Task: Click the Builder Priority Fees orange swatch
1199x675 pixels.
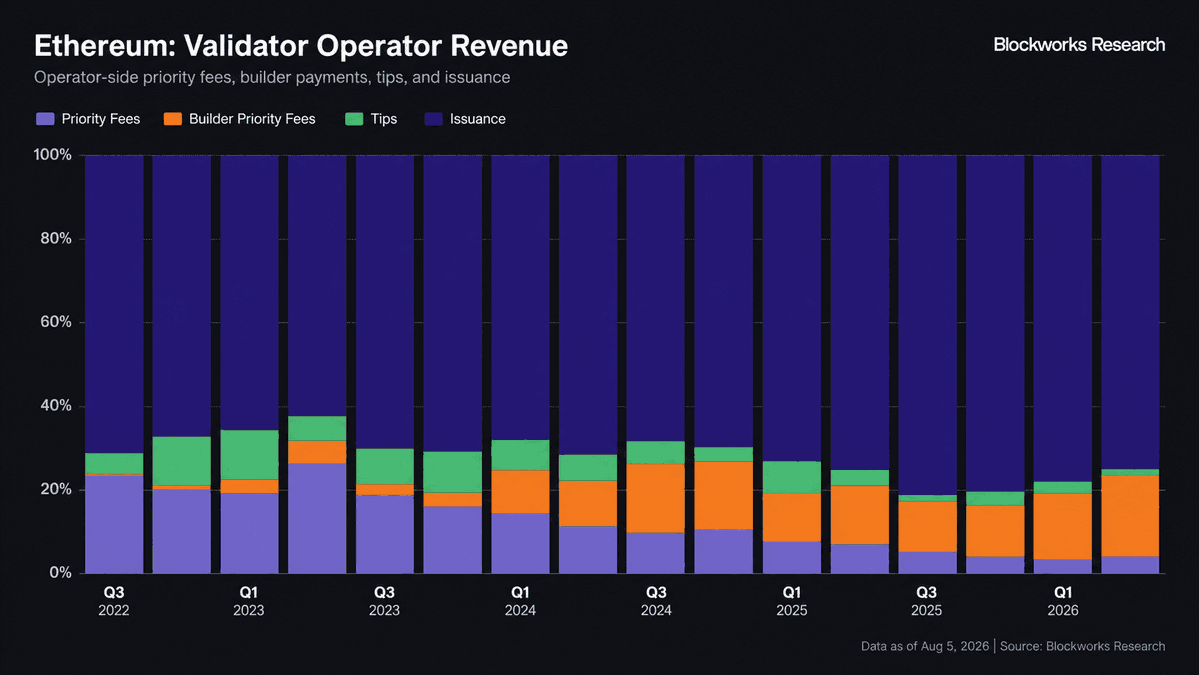Action: tap(173, 119)
